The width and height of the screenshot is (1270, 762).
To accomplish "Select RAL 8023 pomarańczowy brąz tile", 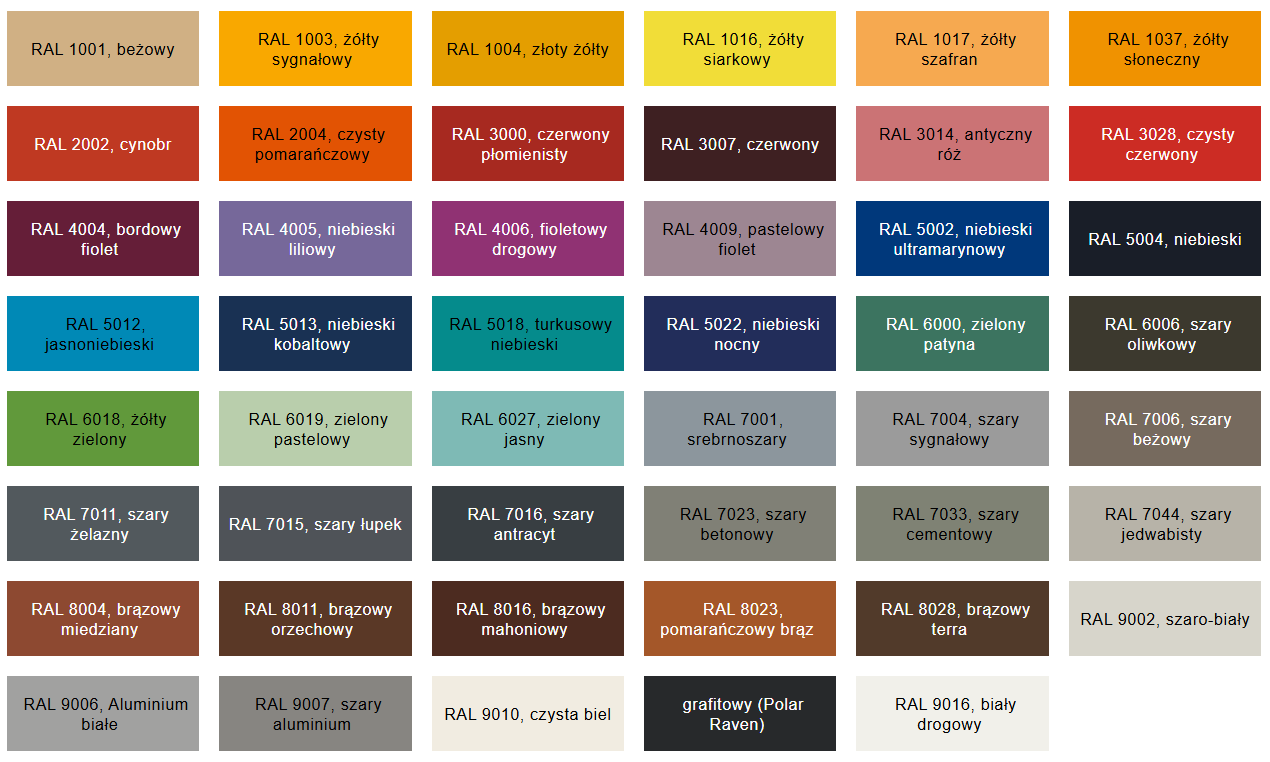I will tap(740, 619).
